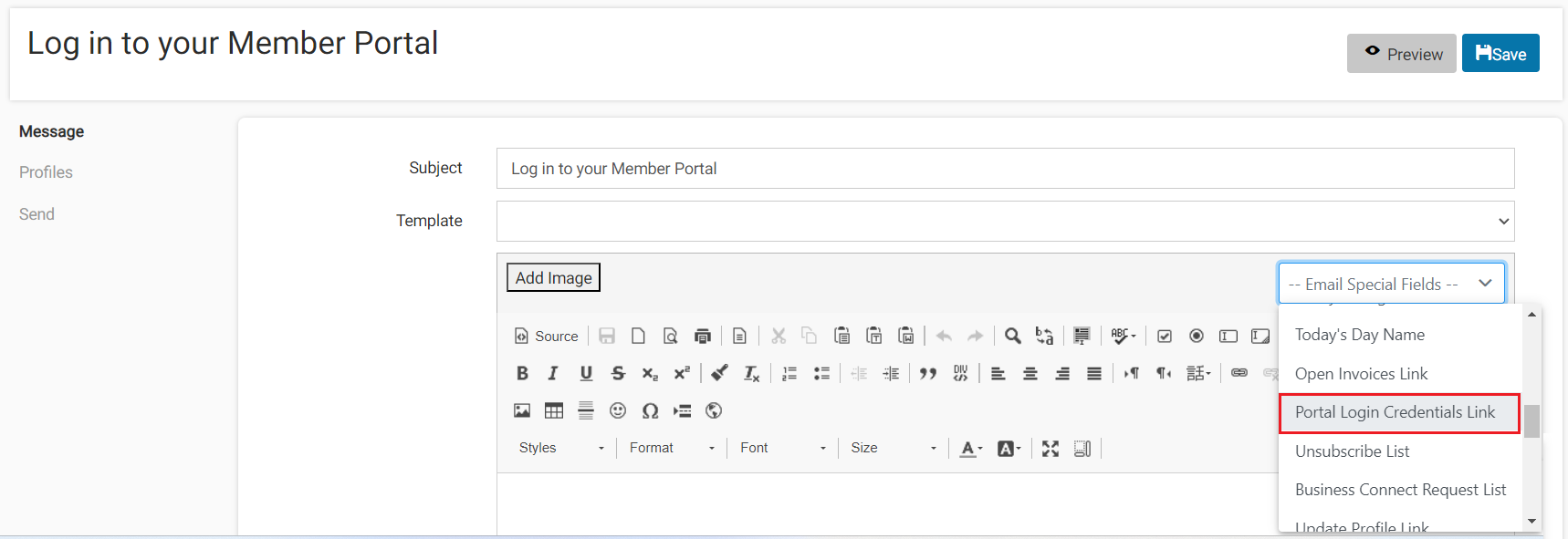1568x539 pixels.
Task: Insert a radio button form element
Action: pyautogui.click(x=1197, y=336)
